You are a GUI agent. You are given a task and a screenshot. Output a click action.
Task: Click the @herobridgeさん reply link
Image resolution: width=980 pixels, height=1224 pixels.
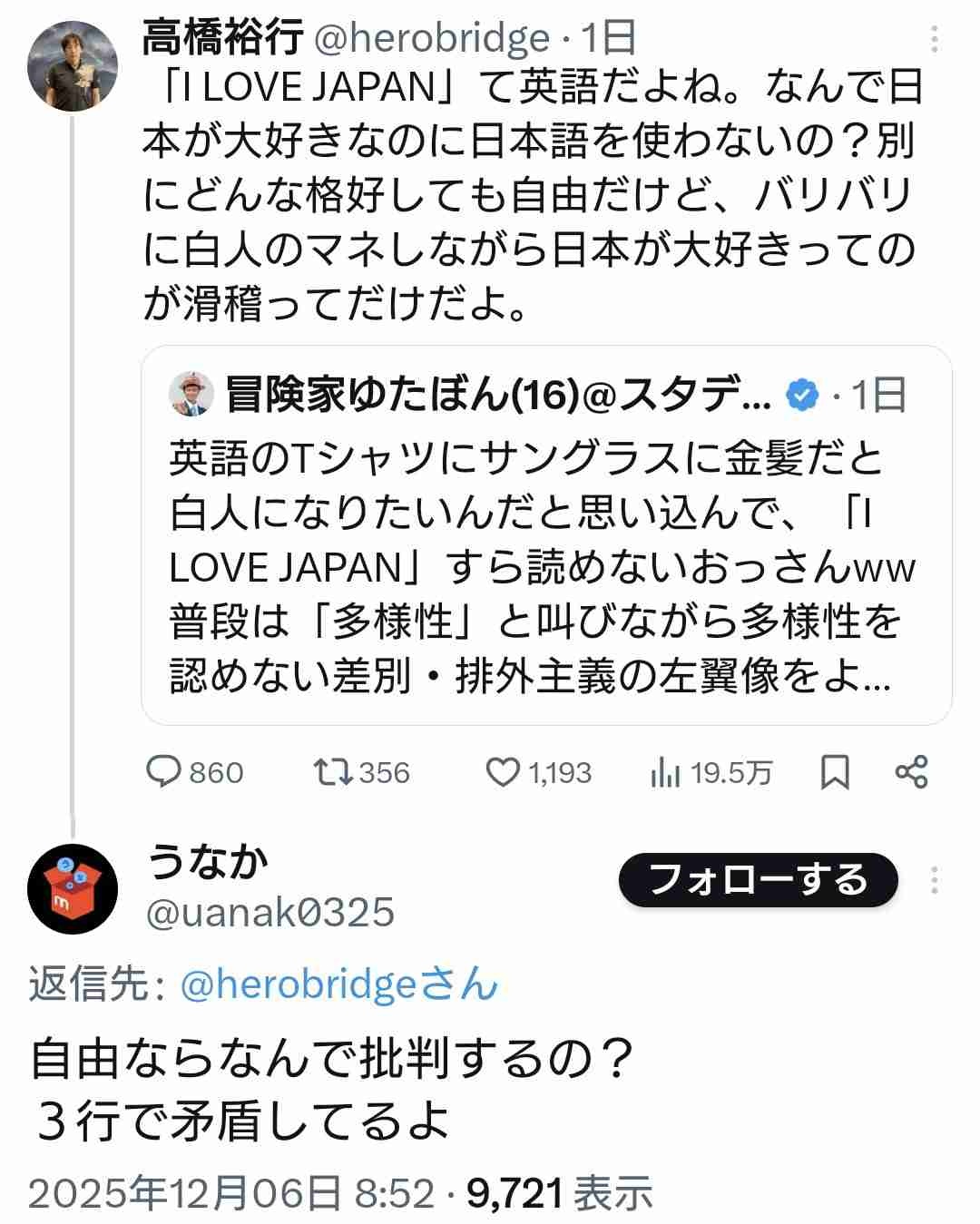click(x=339, y=984)
